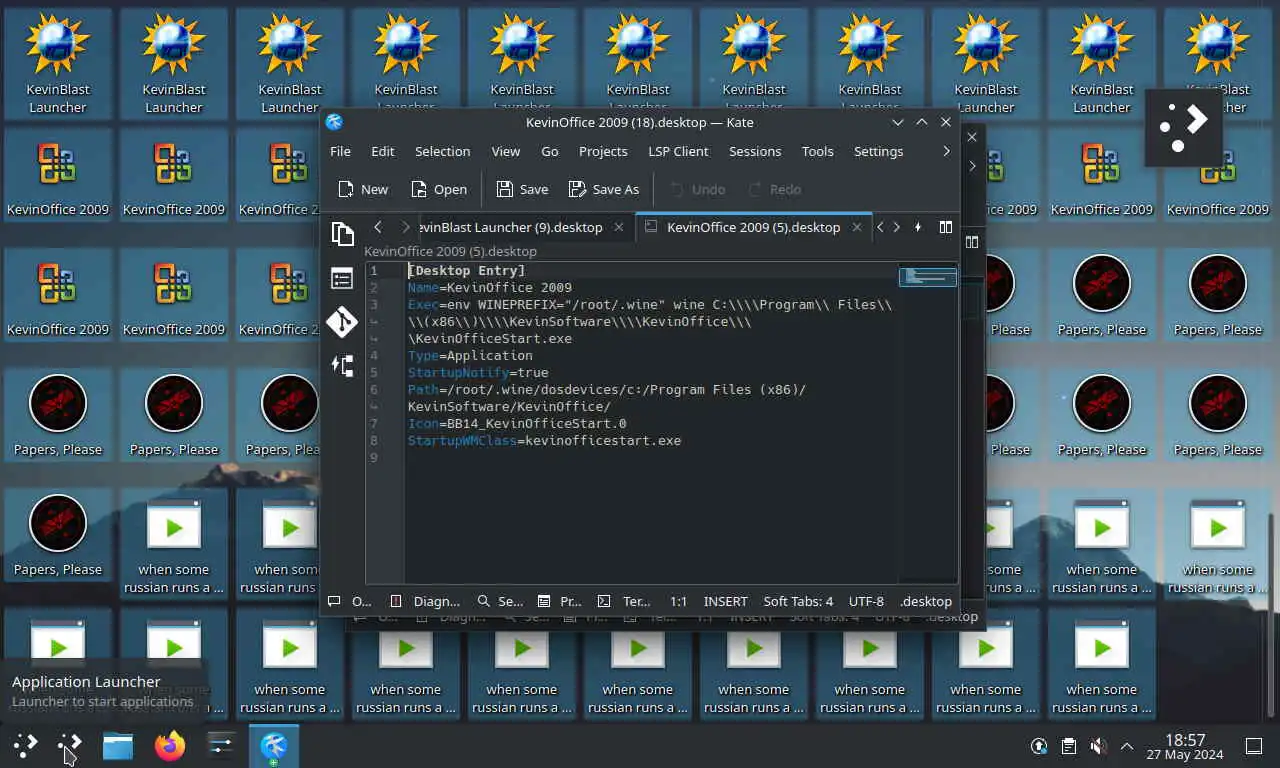Open the Settings menu
This screenshot has height=768, width=1280.
pyautogui.click(x=878, y=151)
